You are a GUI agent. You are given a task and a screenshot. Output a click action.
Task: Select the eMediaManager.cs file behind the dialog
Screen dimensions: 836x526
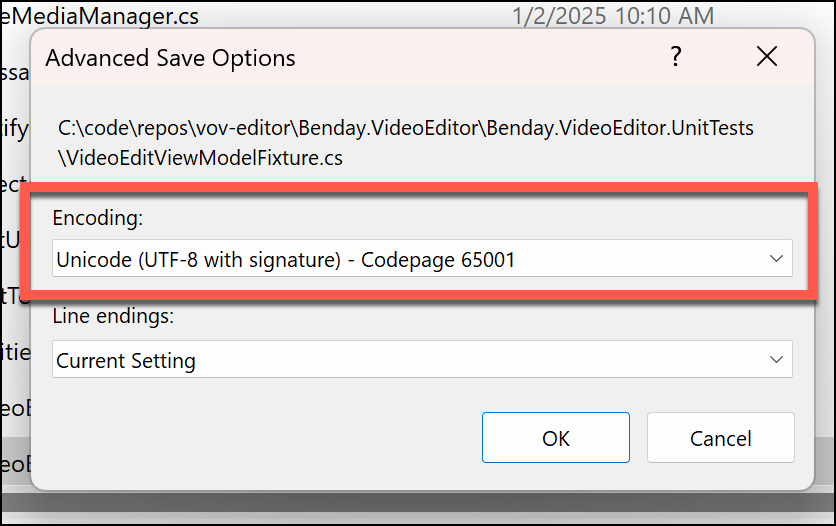100,15
